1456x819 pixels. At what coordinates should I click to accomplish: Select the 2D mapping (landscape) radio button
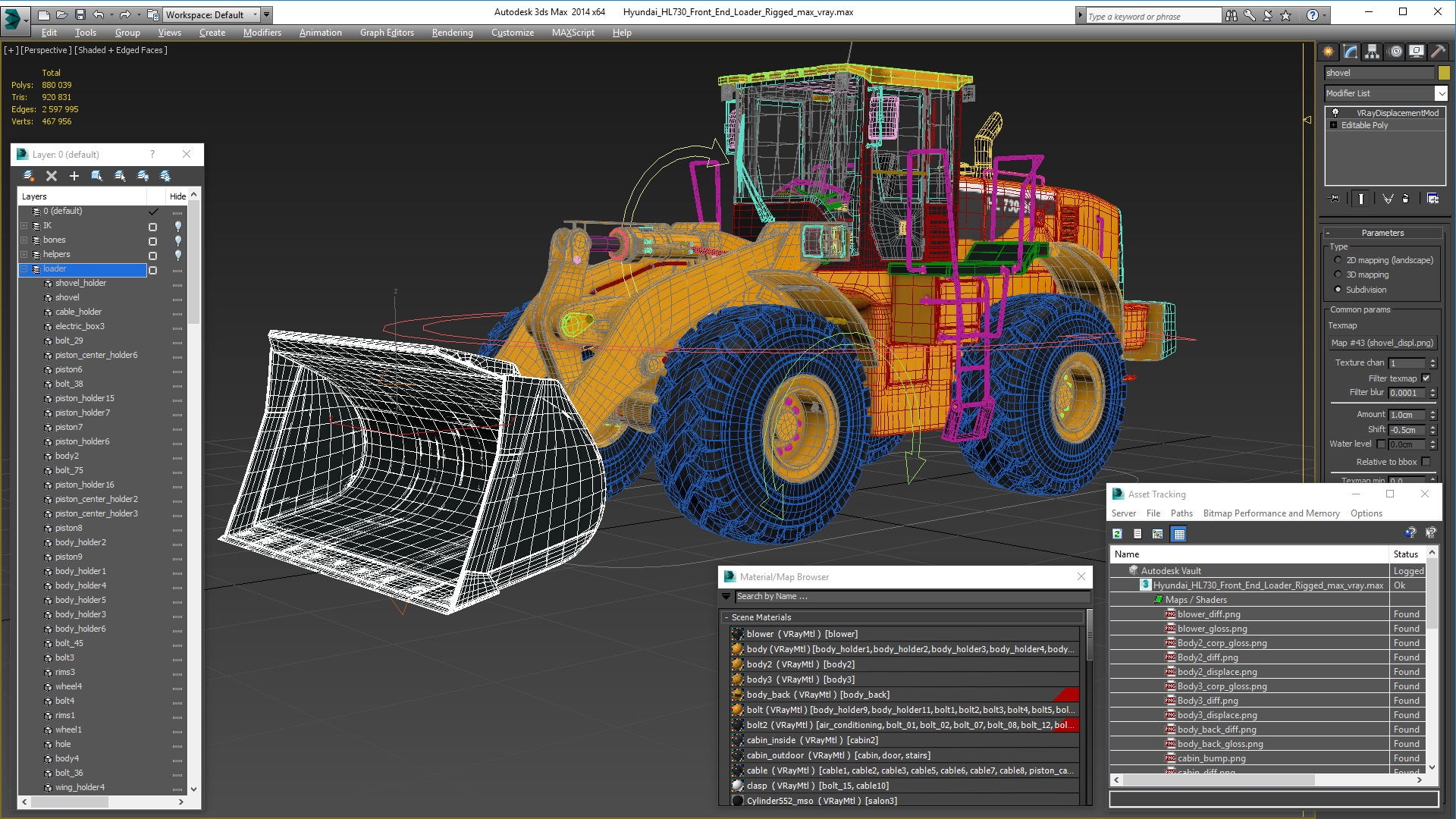click(x=1338, y=260)
